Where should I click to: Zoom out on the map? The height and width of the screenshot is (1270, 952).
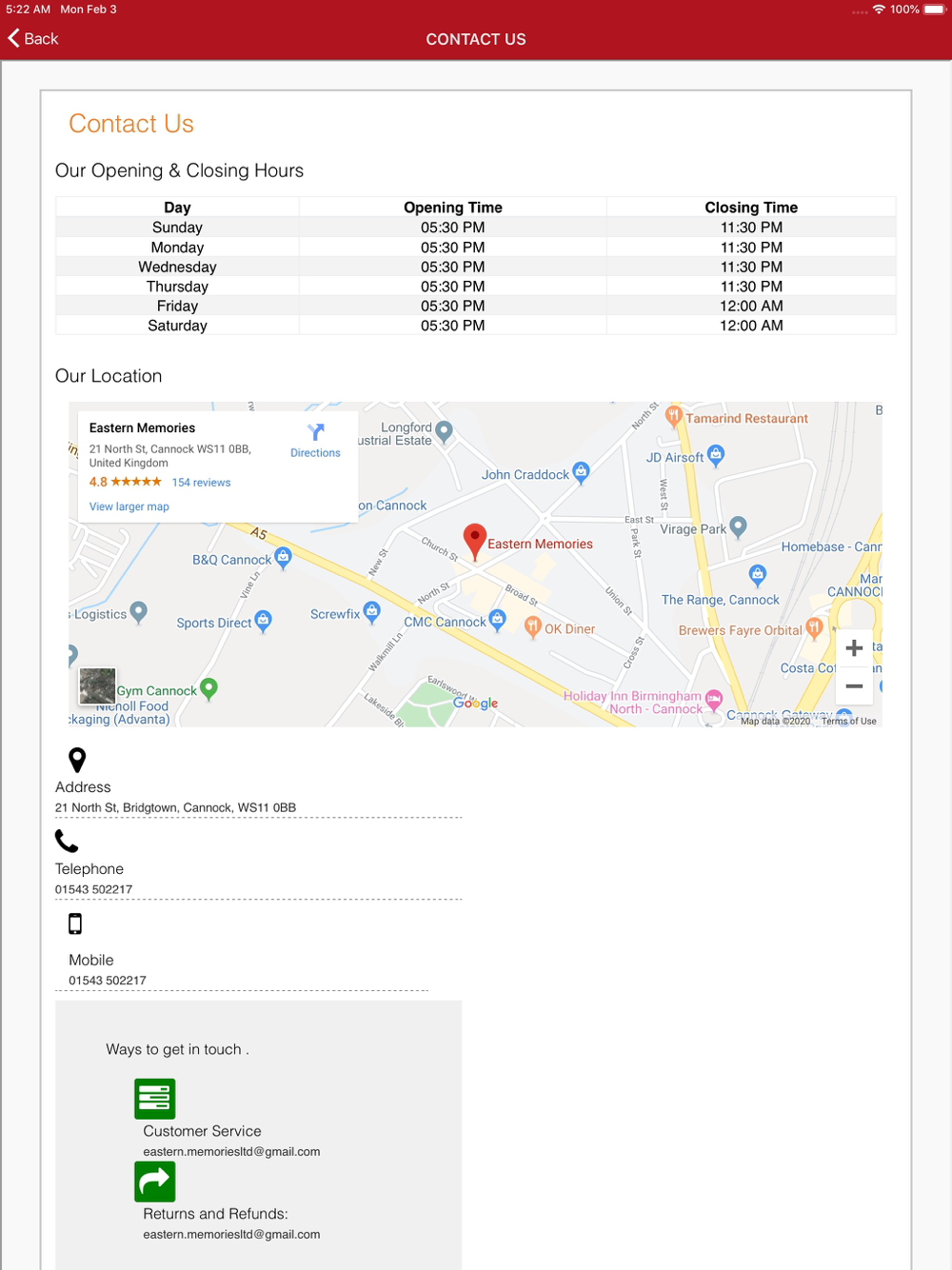click(854, 686)
